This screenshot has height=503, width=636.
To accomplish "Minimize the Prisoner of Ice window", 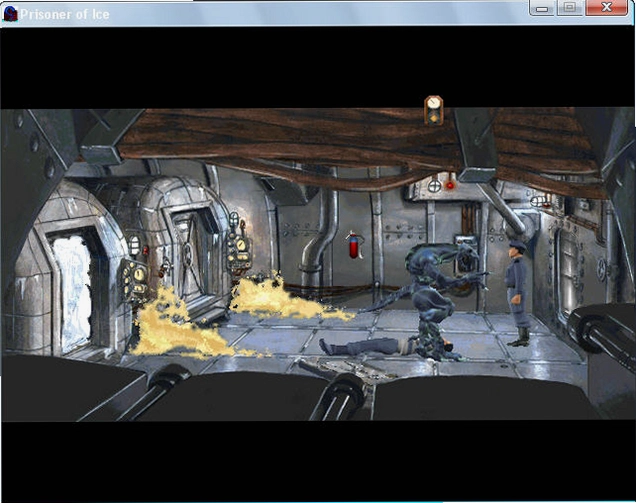I will tap(541, 8).
